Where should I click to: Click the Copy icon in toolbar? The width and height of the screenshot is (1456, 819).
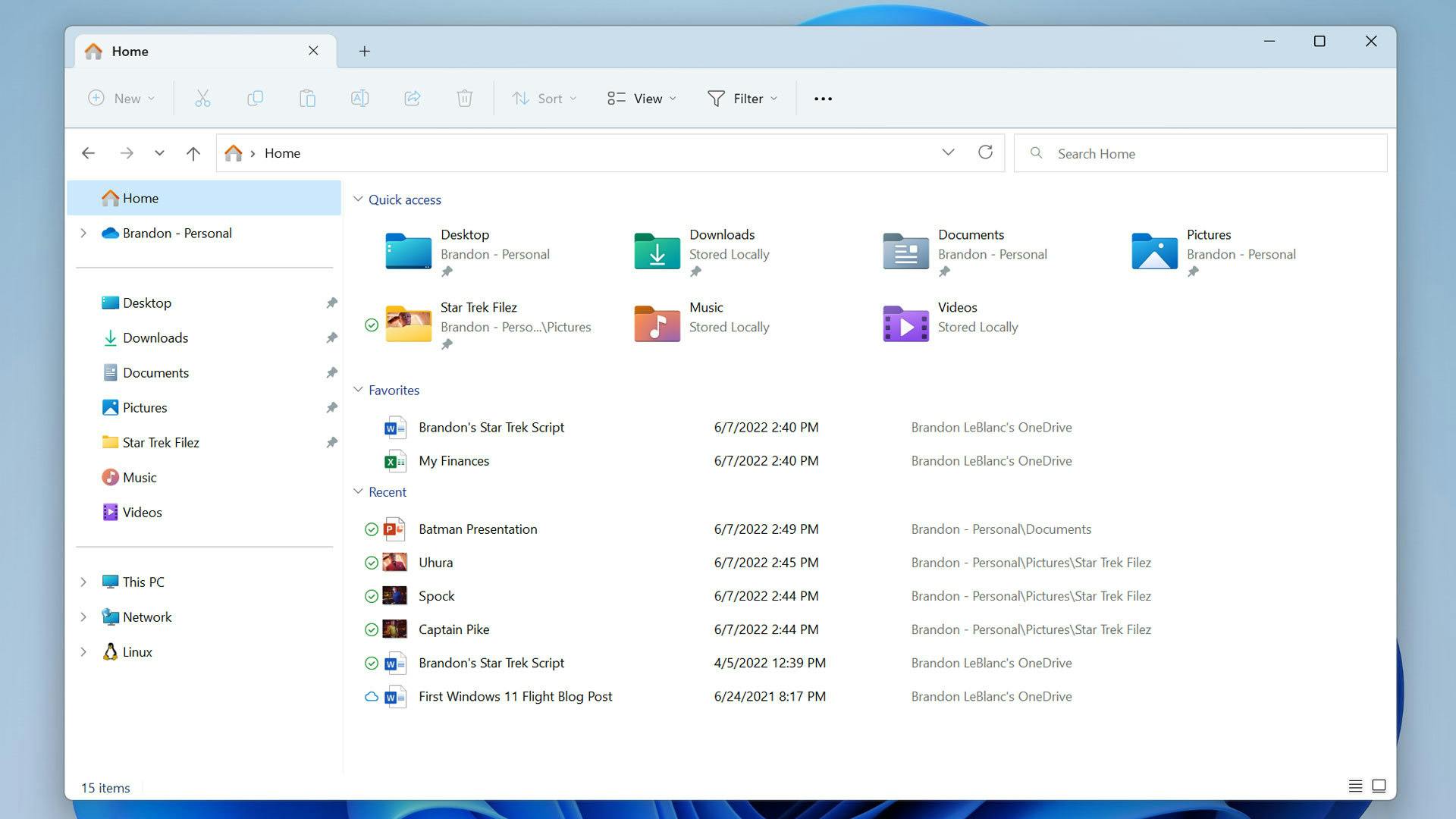[255, 99]
